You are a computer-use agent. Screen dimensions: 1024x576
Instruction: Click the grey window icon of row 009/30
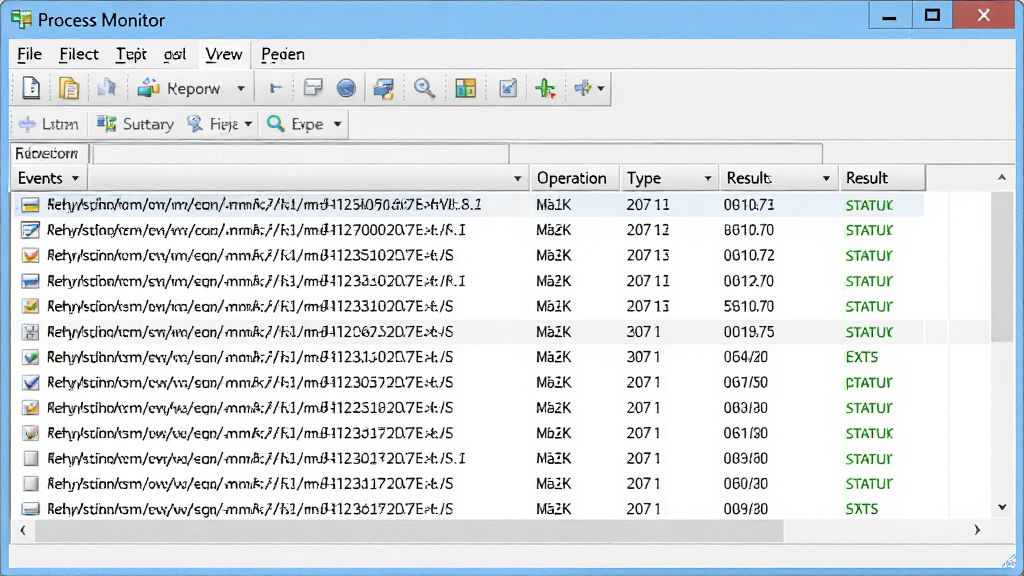point(30,509)
